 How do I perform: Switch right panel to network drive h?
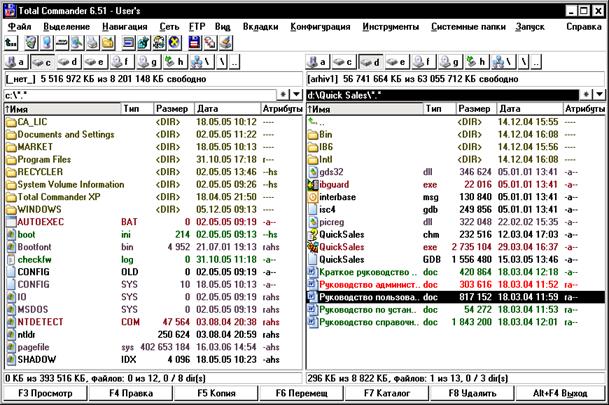coord(476,62)
